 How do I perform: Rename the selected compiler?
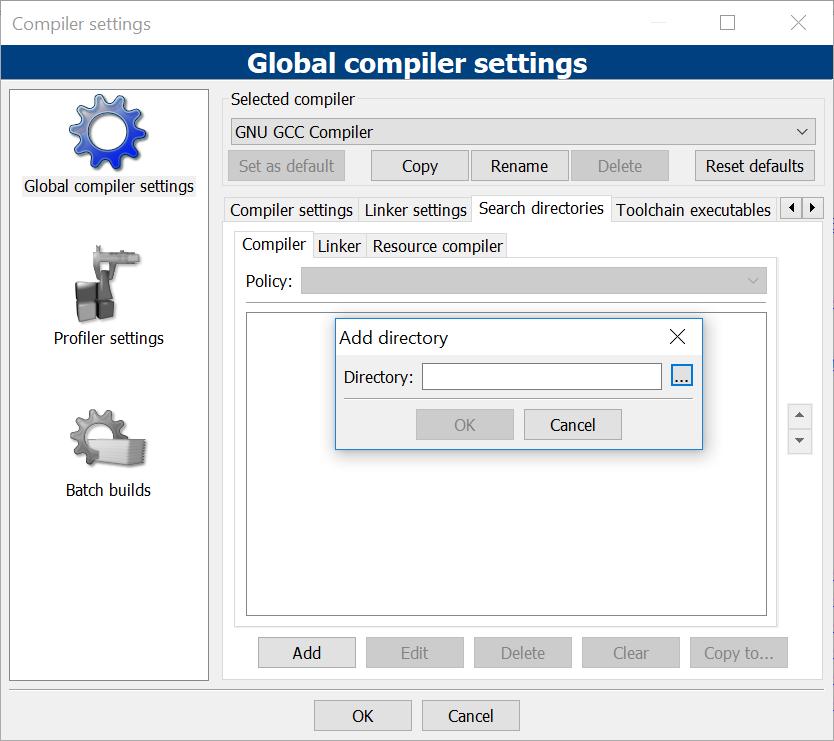click(x=519, y=166)
